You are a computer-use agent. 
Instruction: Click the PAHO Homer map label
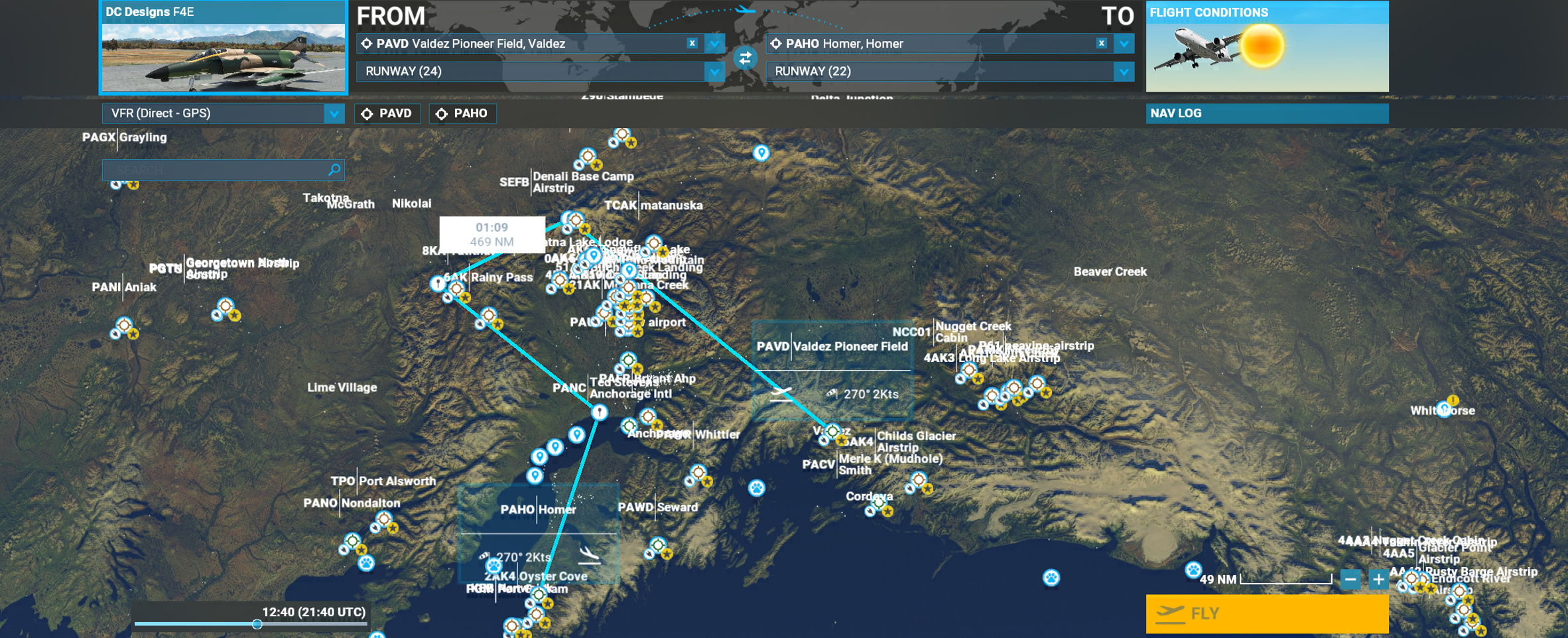click(x=538, y=509)
